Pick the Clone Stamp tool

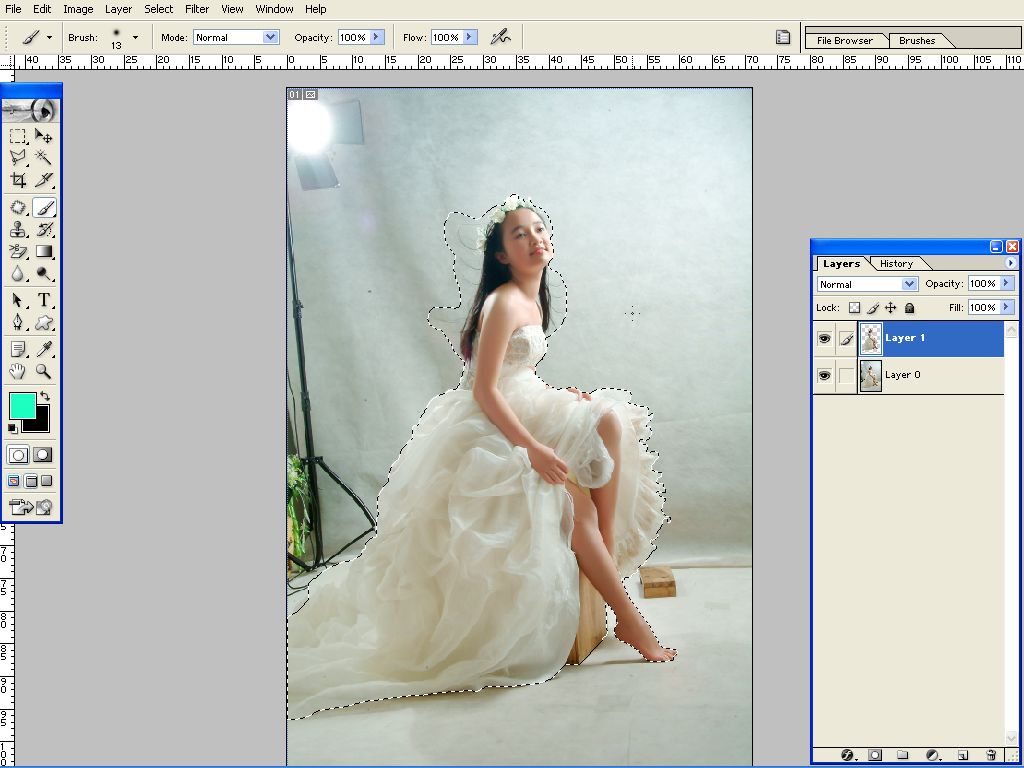[18, 229]
